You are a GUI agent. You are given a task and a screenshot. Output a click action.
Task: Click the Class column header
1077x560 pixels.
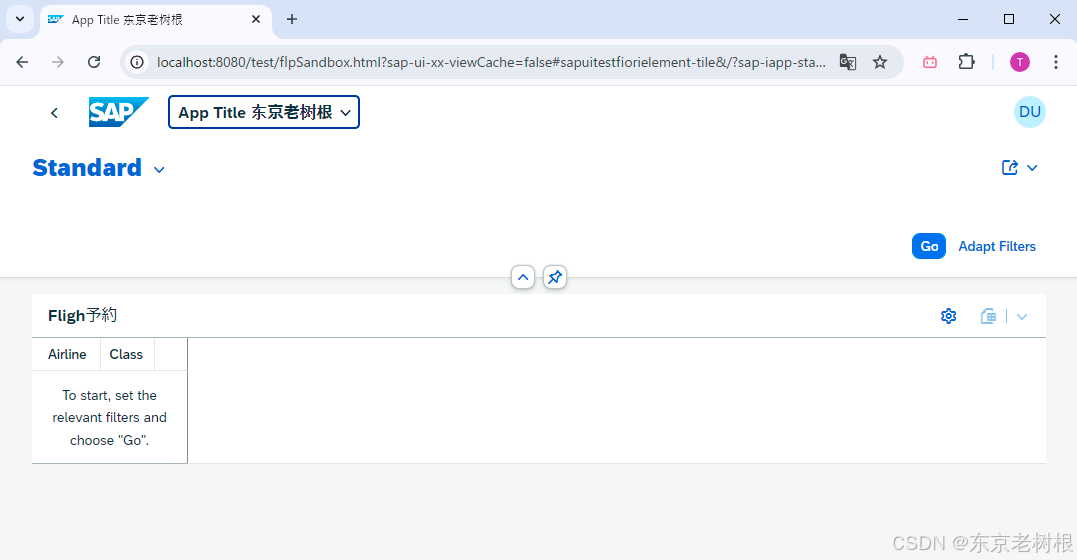tap(126, 355)
